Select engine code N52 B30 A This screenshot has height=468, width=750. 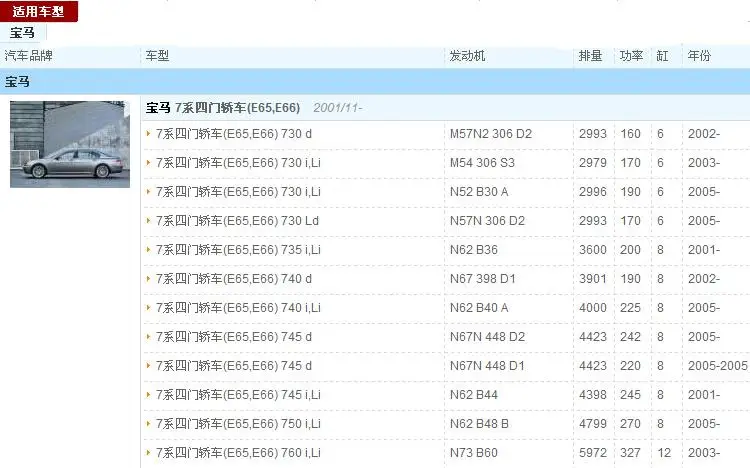[479, 191]
